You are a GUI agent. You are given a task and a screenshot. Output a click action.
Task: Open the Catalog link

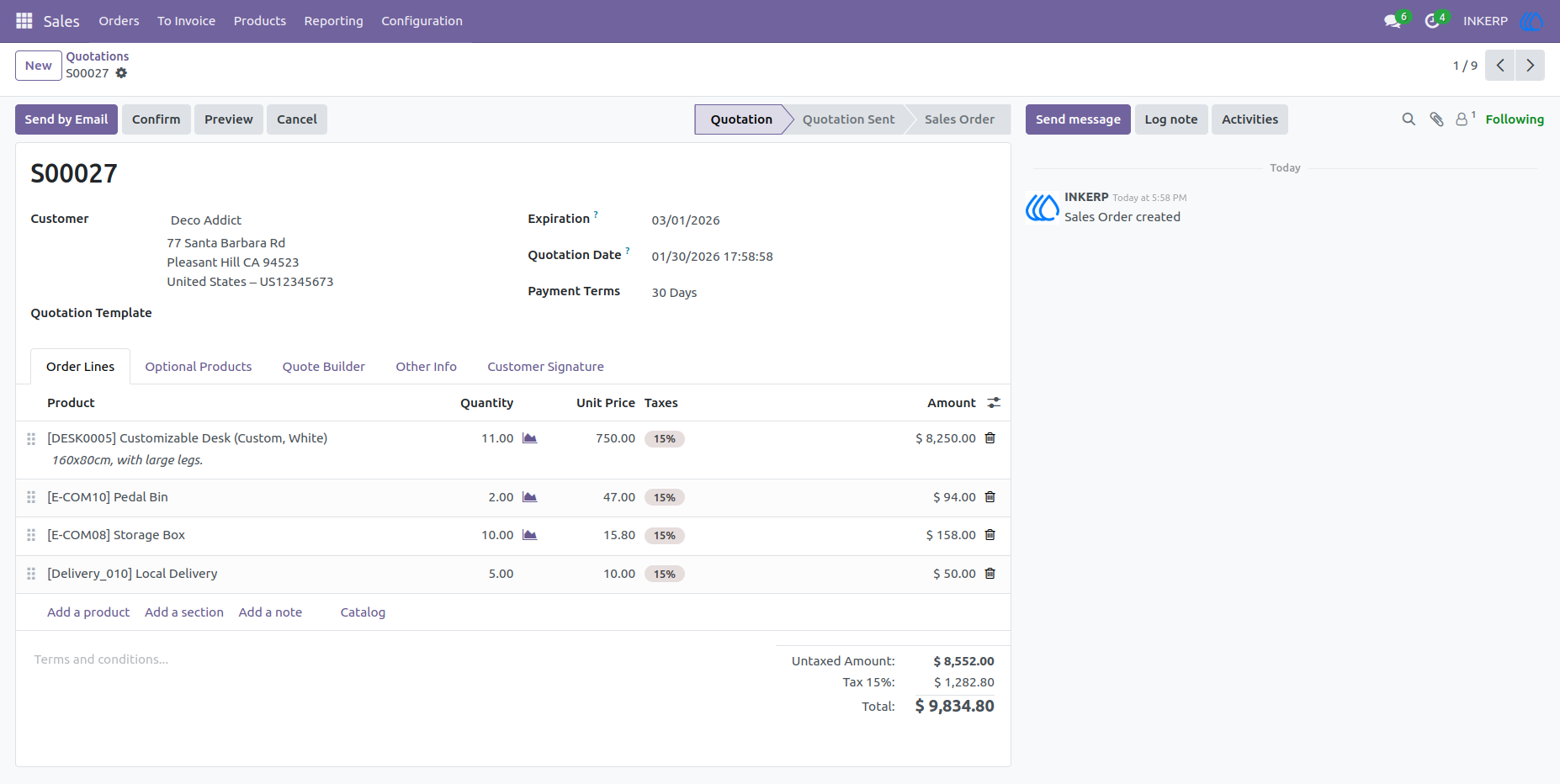click(x=363, y=612)
